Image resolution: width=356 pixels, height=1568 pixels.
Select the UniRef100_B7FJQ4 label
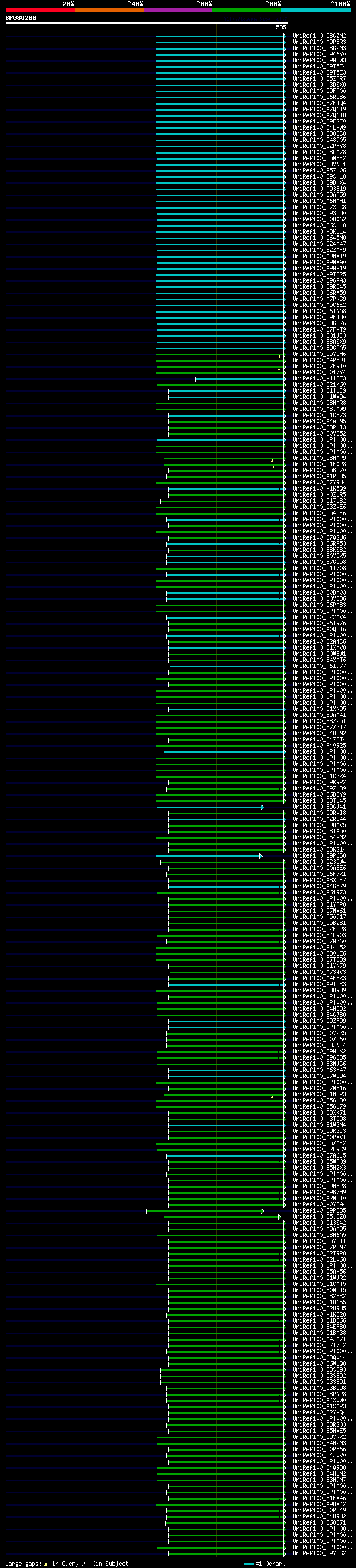(319, 103)
